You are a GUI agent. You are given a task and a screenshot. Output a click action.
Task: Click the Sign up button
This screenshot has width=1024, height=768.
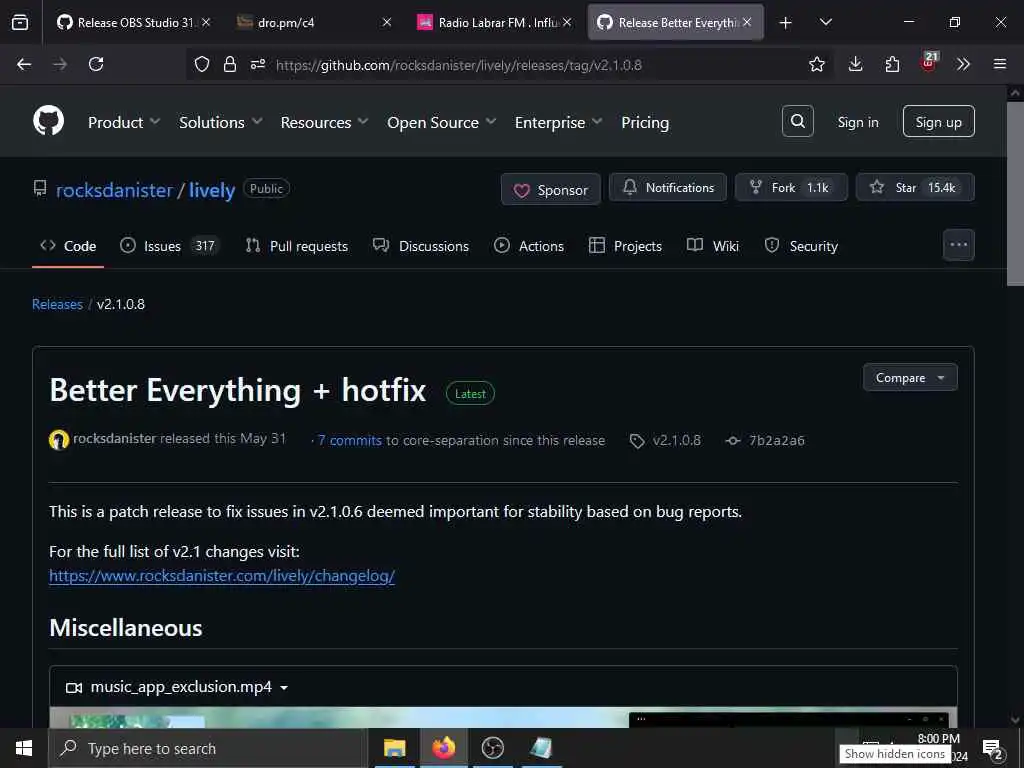click(938, 121)
